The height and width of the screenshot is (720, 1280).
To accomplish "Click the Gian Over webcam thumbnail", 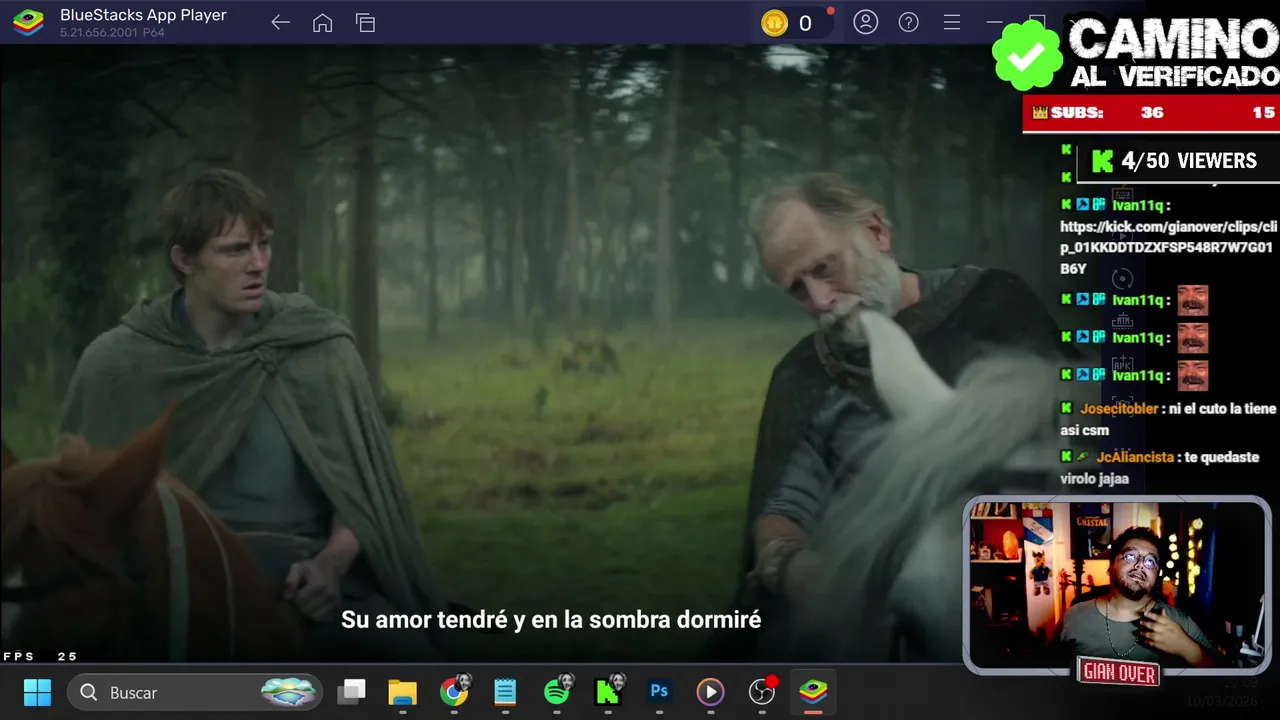I will pyautogui.click(x=1117, y=586).
